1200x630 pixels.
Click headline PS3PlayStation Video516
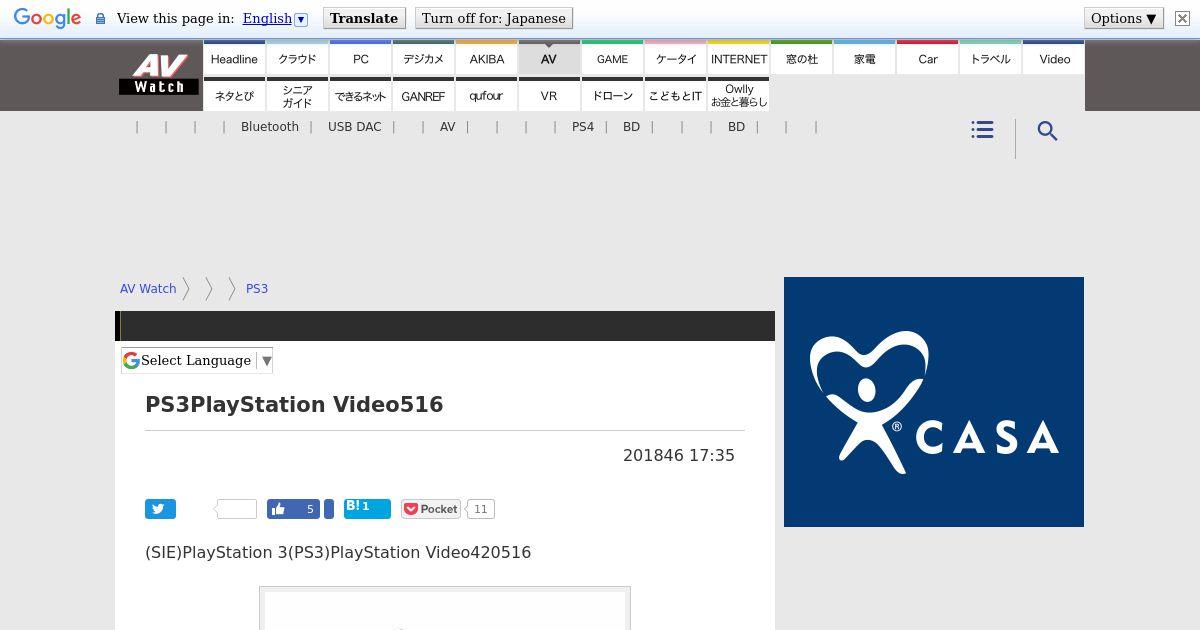click(x=294, y=404)
